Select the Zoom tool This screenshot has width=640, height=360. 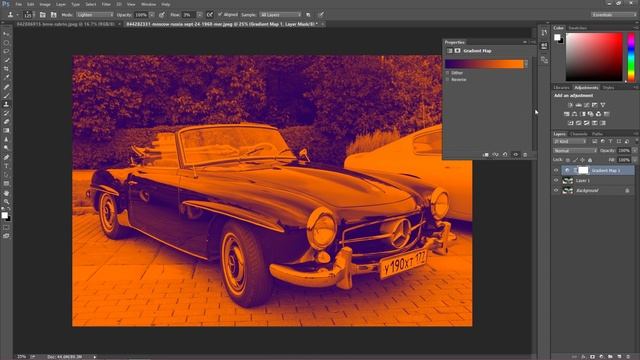(x=6, y=202)
